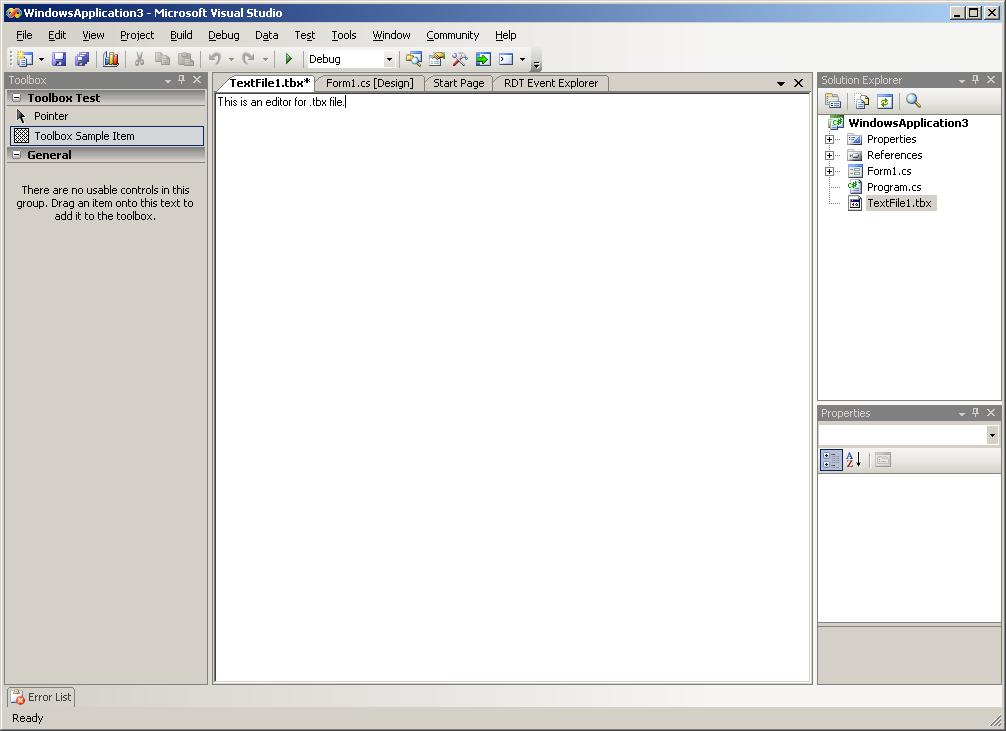Open the Debug configuration dropdown
The width and height of the screenshot is (1006, 731).
pyautogui.click(x=389, y=60)
